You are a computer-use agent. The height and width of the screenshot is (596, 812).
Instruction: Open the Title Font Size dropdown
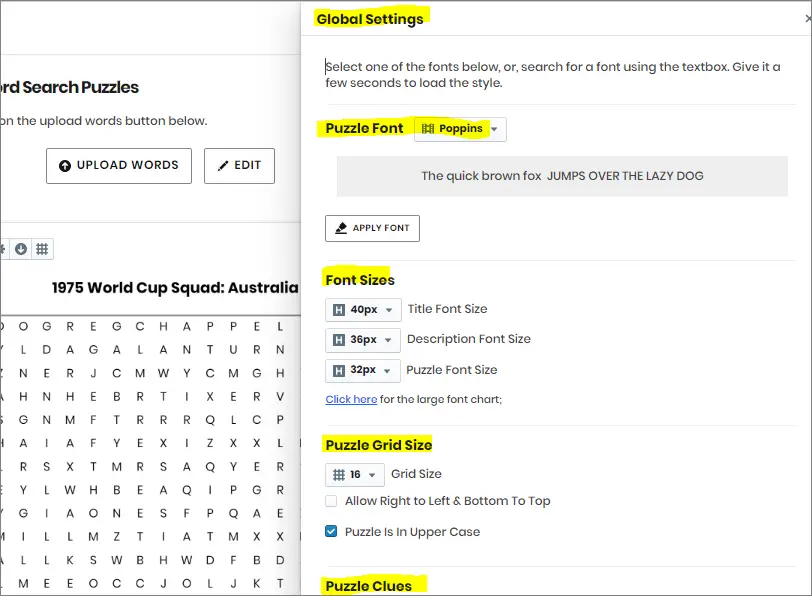pyautogui.click(x=362, y=310)
